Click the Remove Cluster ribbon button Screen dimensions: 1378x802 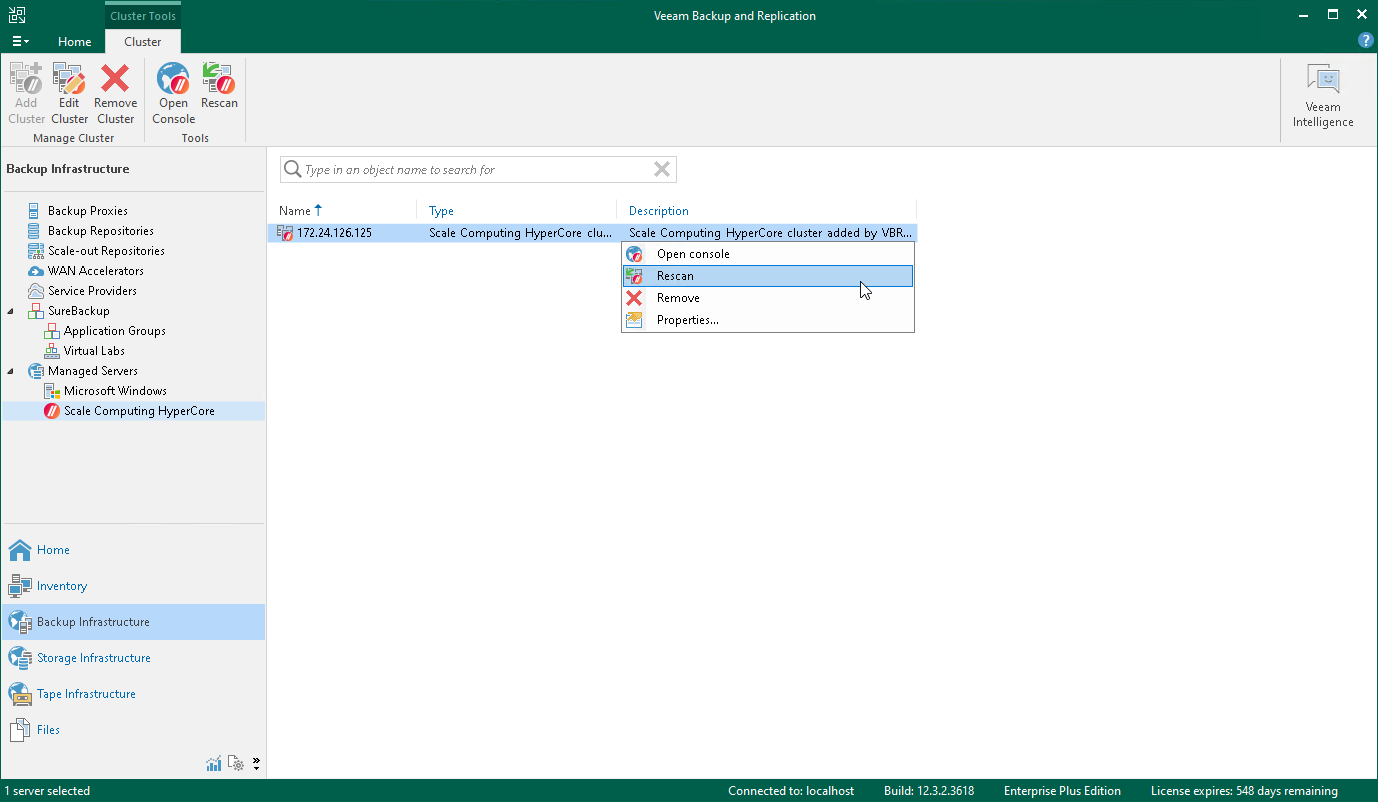click(115, 93)
